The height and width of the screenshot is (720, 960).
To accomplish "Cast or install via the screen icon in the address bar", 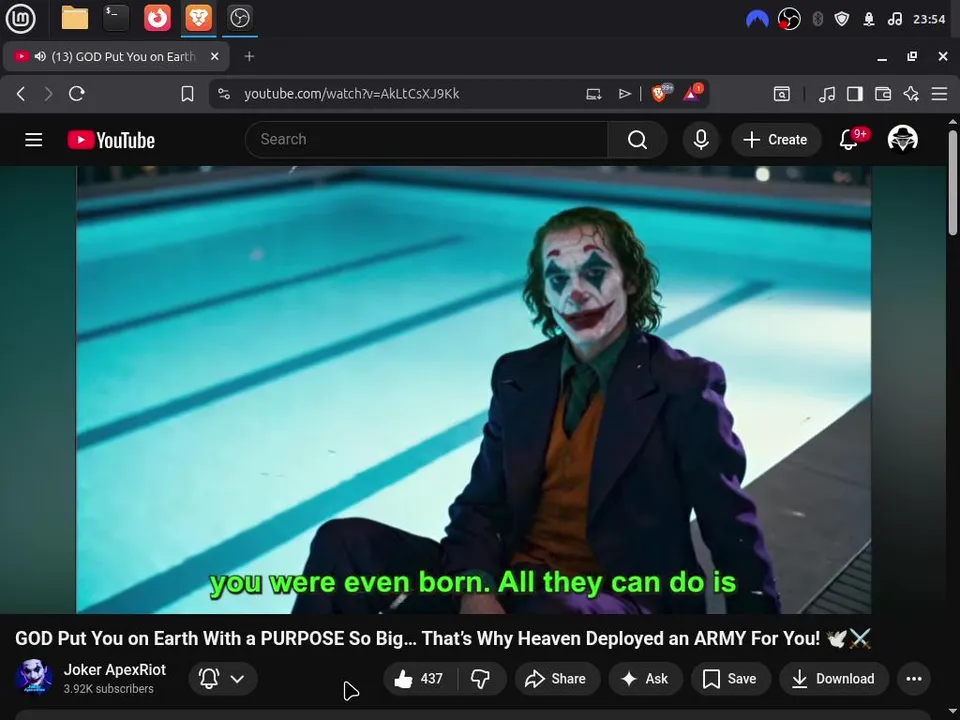I will (x=593, y=94).
